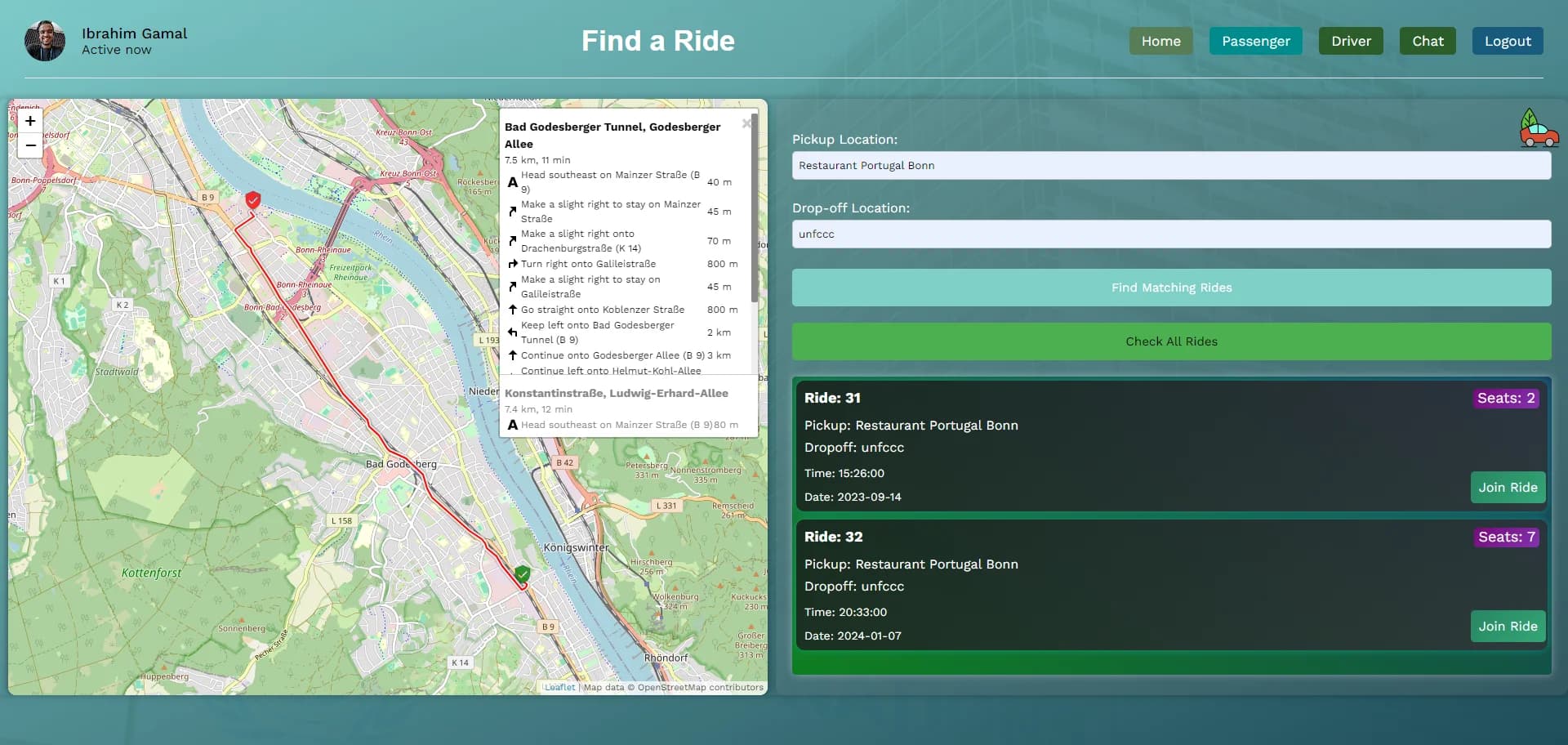
Task: Click the Leaflet attribution link
Action: tap(559, 687)
